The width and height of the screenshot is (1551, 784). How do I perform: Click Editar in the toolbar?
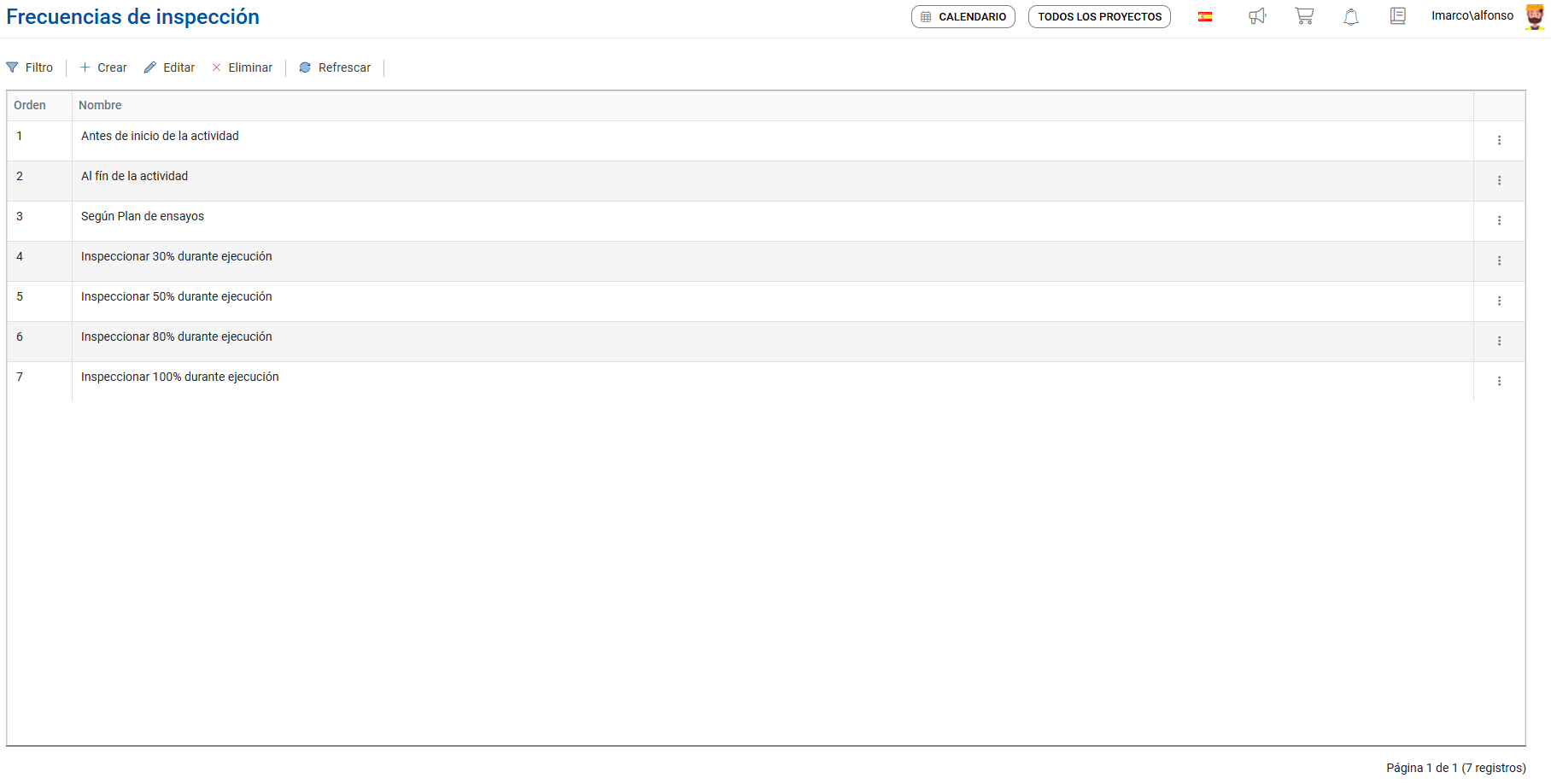click(x=170, y=67)
